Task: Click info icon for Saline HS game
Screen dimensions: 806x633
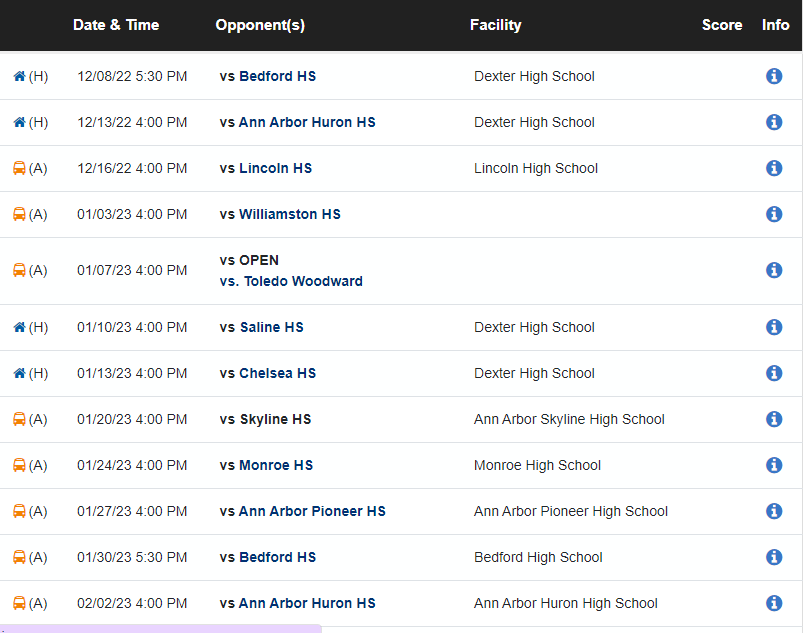Action: click(x=773, y=327)
